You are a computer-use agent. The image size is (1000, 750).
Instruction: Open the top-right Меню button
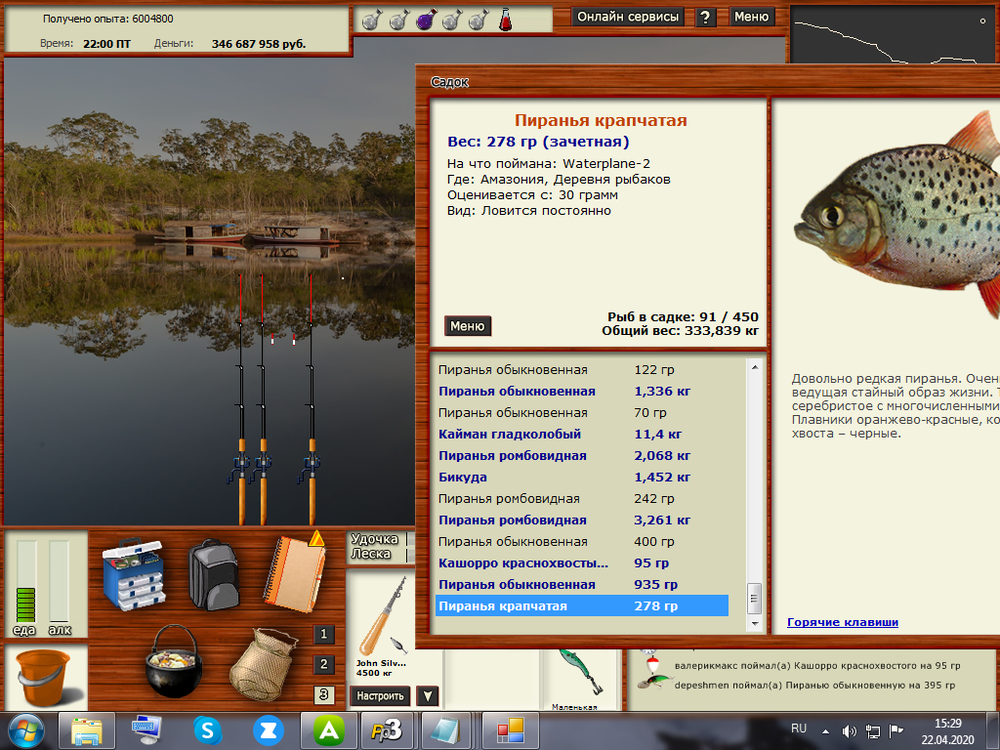click(x=751, y=17)
